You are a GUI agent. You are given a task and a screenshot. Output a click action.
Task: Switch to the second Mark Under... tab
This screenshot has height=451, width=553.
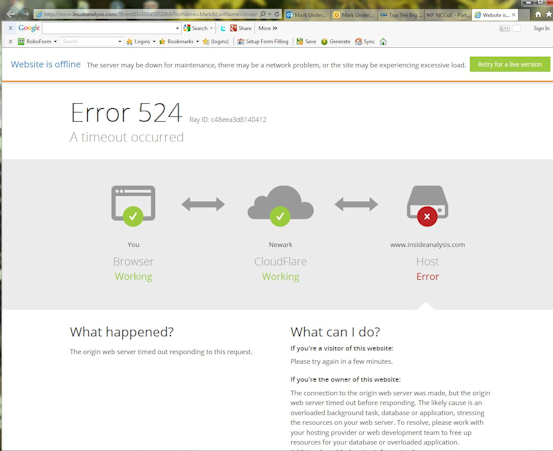click(354, 15)
